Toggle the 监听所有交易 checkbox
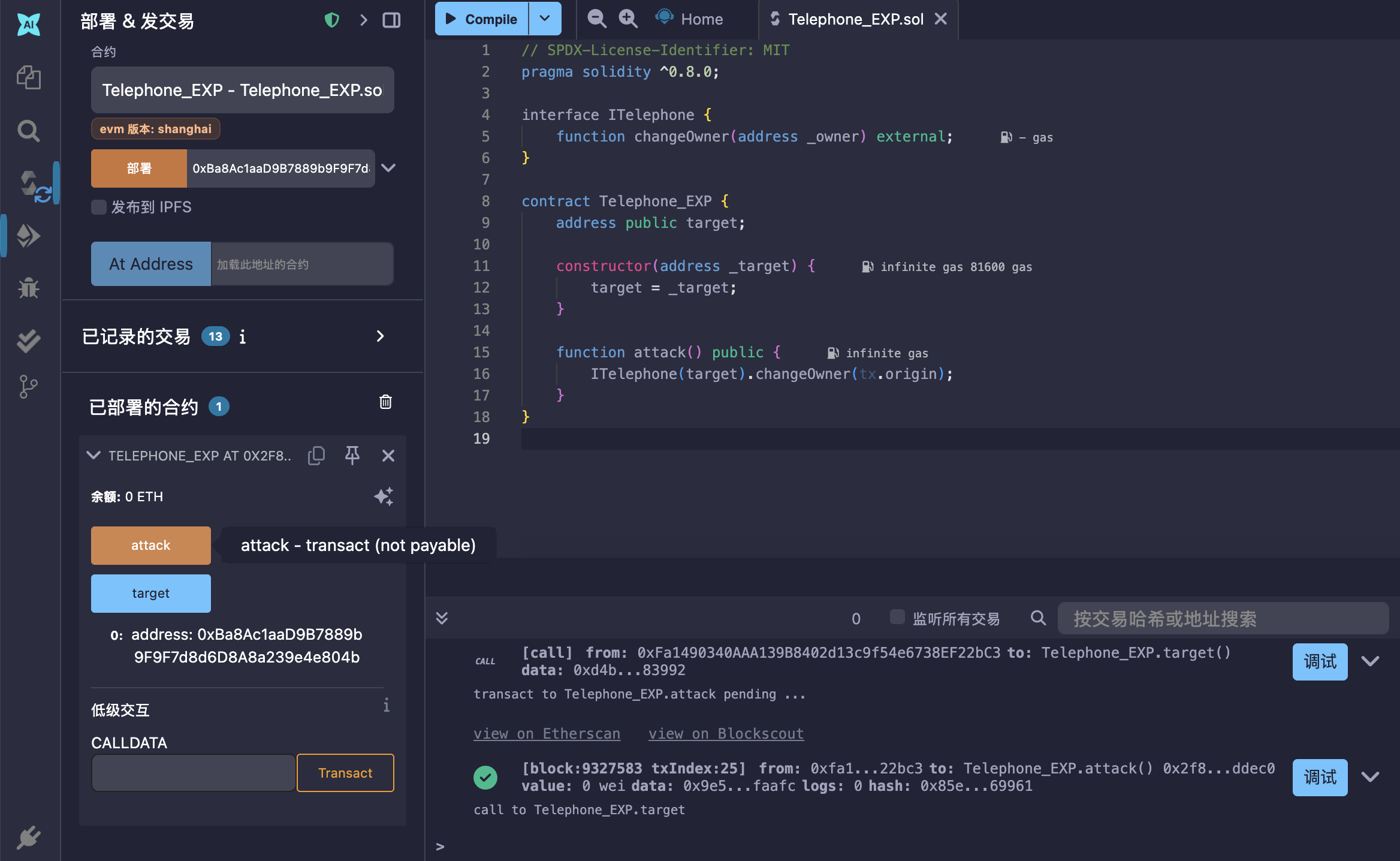 897,618
